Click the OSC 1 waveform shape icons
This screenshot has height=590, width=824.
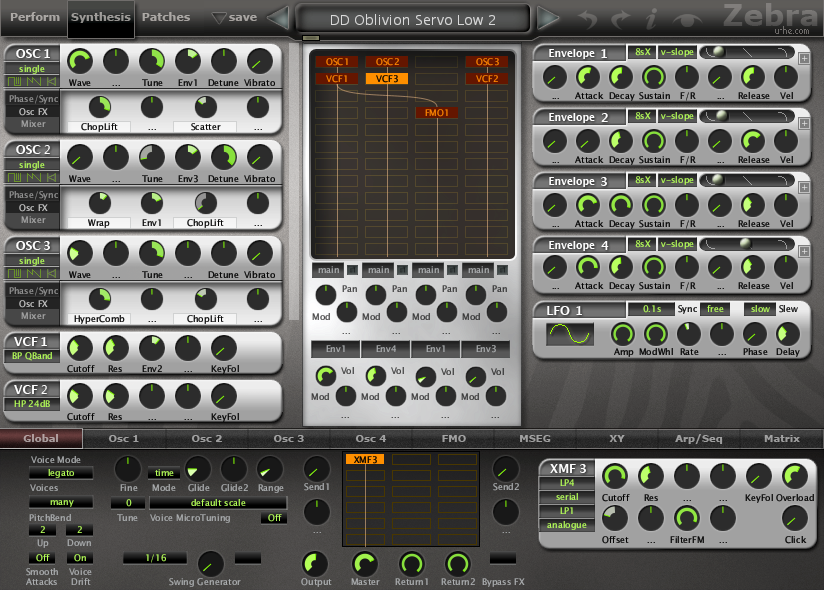(32, 81)
